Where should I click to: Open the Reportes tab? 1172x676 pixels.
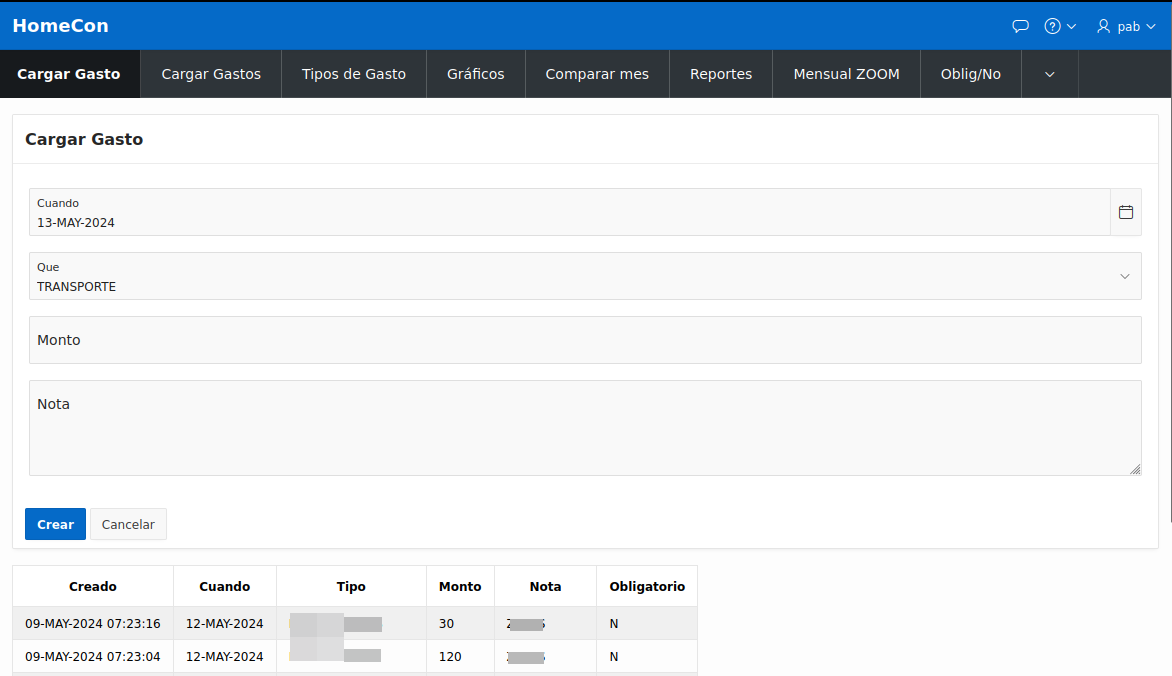(720, 73)
